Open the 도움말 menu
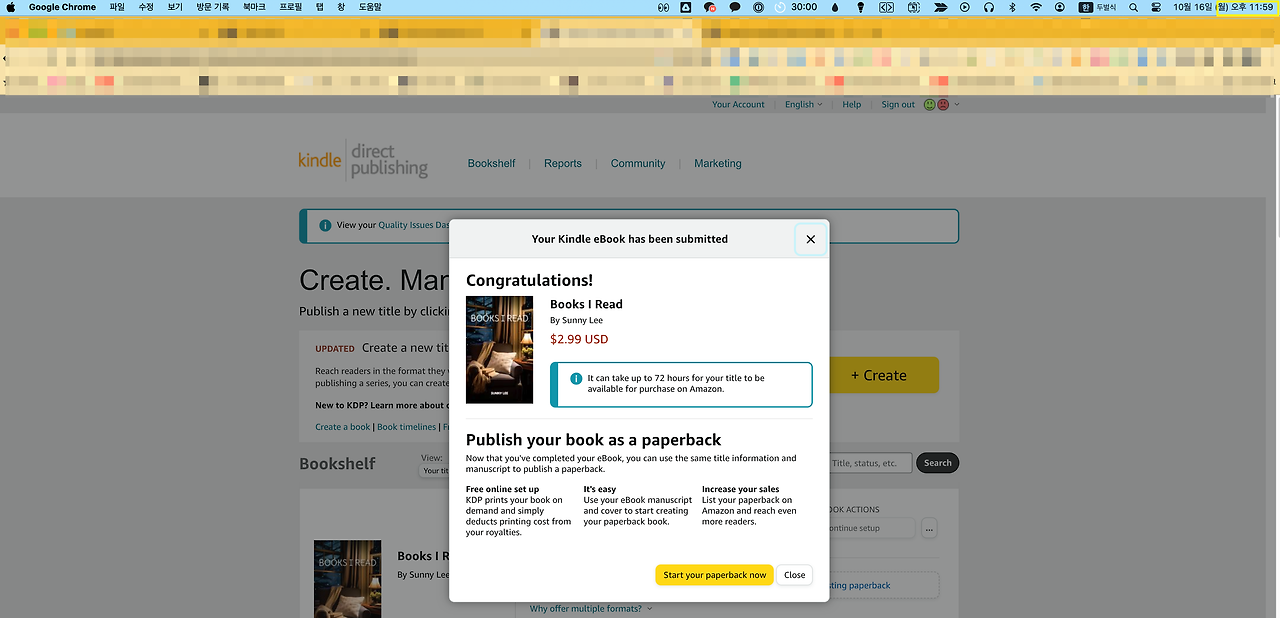Viewport: 1280px width, 618px height. click(370, 7)
